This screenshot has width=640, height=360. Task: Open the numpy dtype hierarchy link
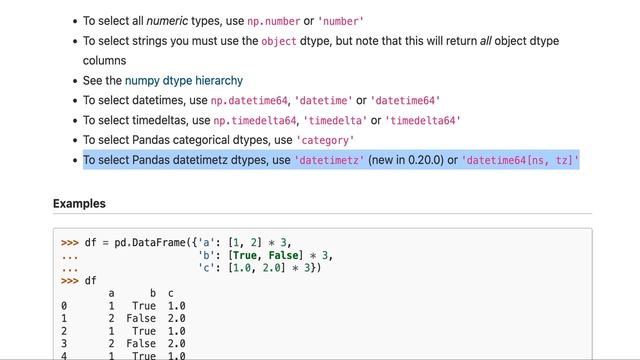point(184,80)
